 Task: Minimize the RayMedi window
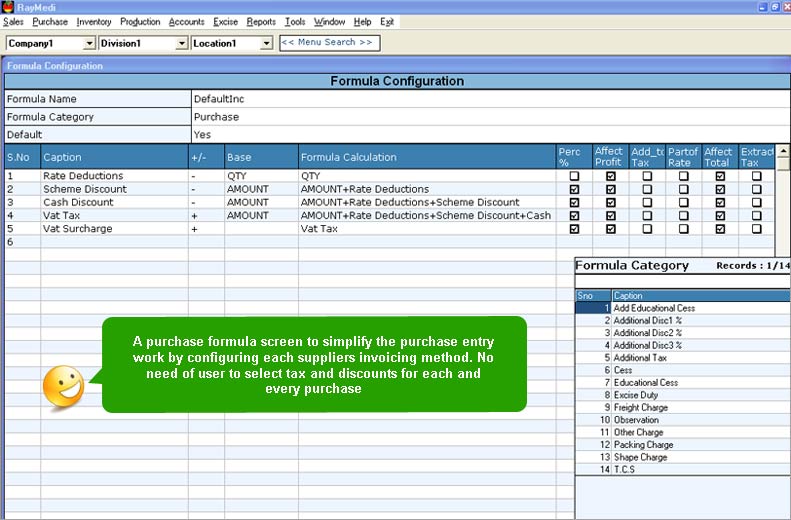click(763, 7)
